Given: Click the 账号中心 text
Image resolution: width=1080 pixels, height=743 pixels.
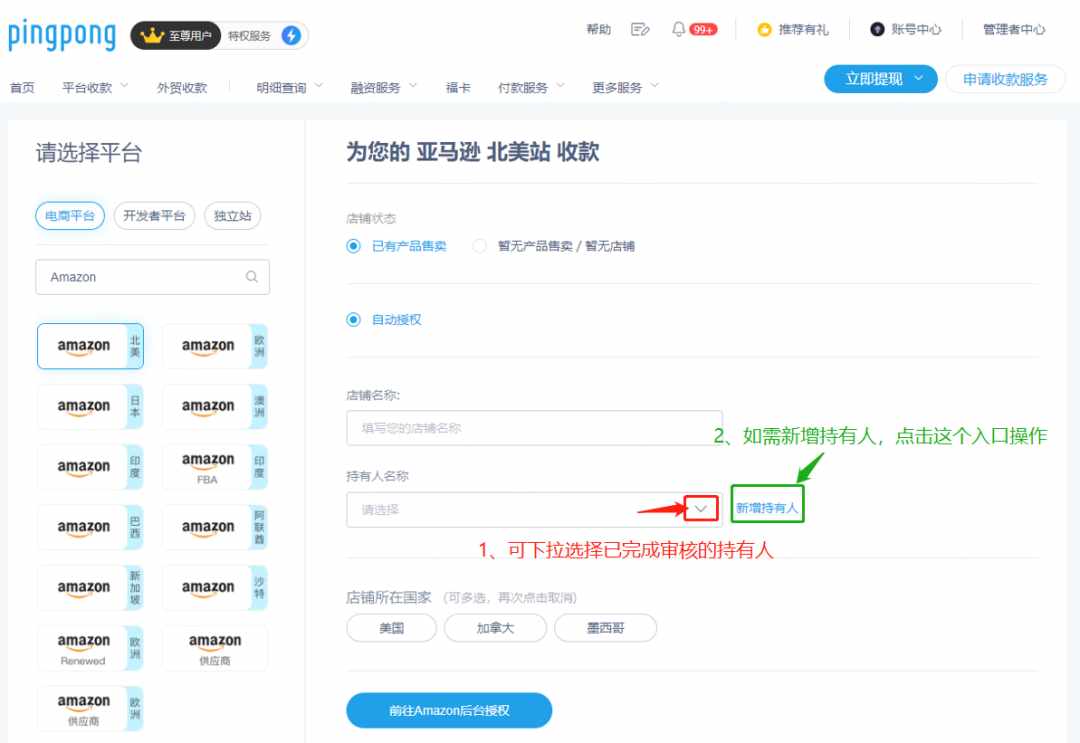Looking at the screenshot, I should 916,30.
